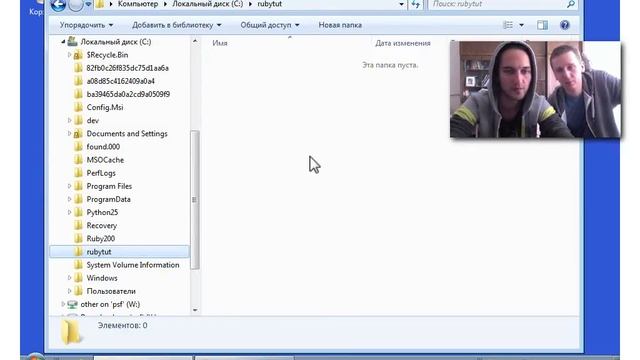Expand other on 'psf' (W:) drive
Image resolution: width=640 pixels, height=360 pixels.
63,304
